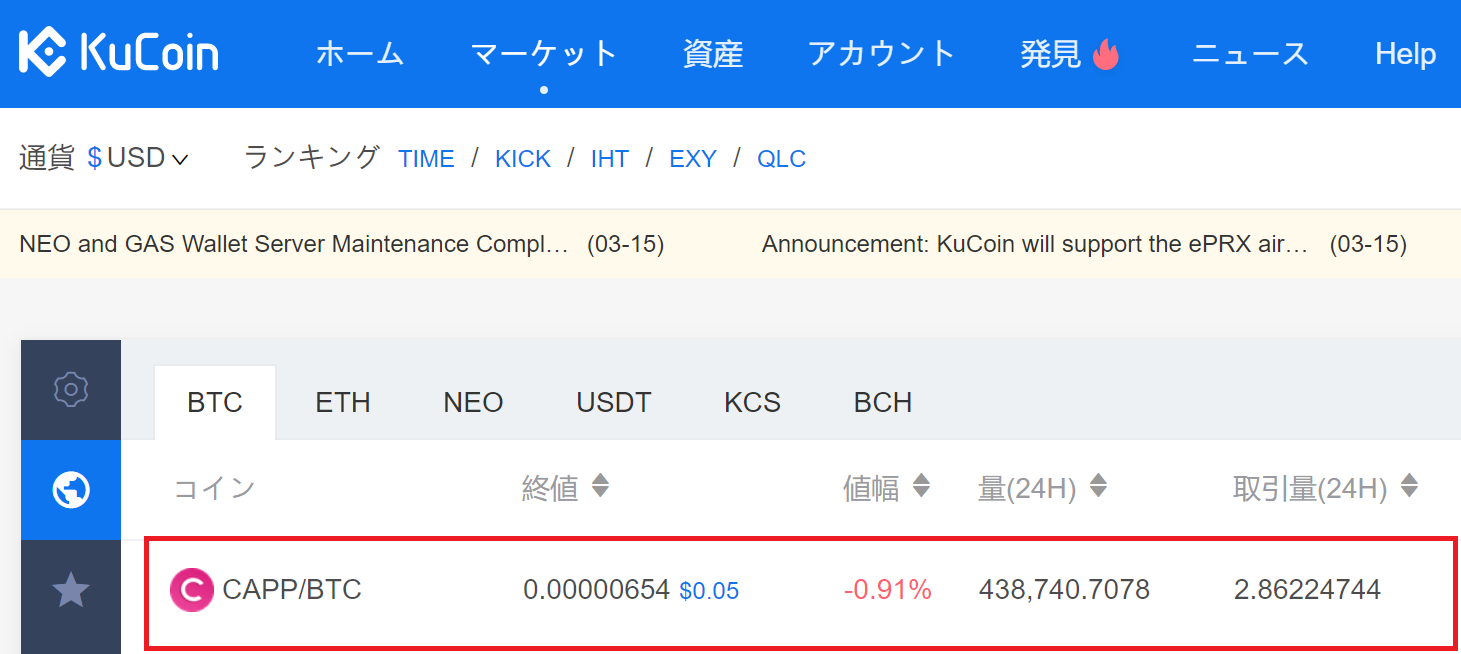Click the KuCoin logo
Image resolution: width=1461 pixels, height=654 pixels.
pos(118,53)
